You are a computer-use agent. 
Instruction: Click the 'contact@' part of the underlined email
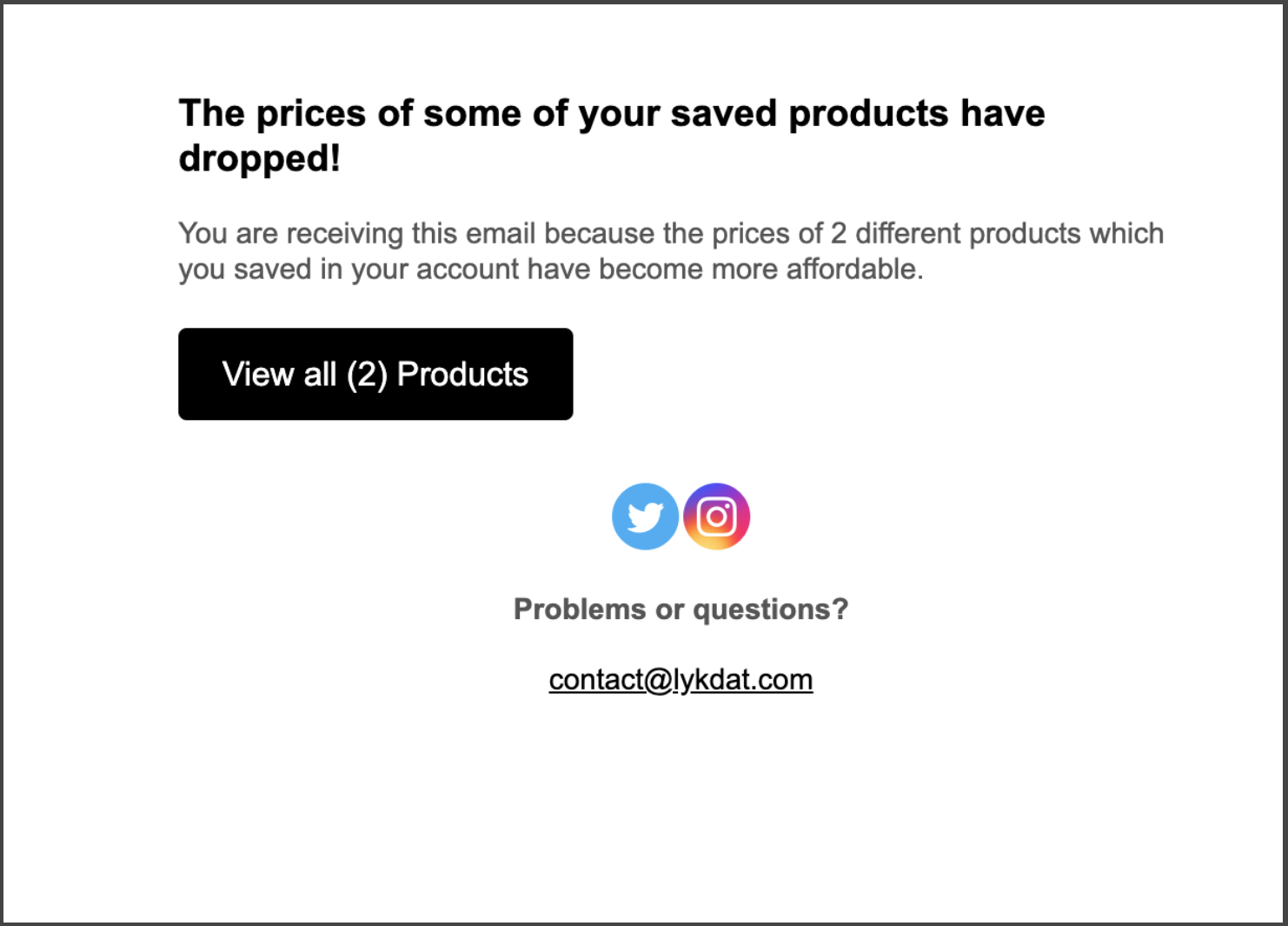click(611, 679)
